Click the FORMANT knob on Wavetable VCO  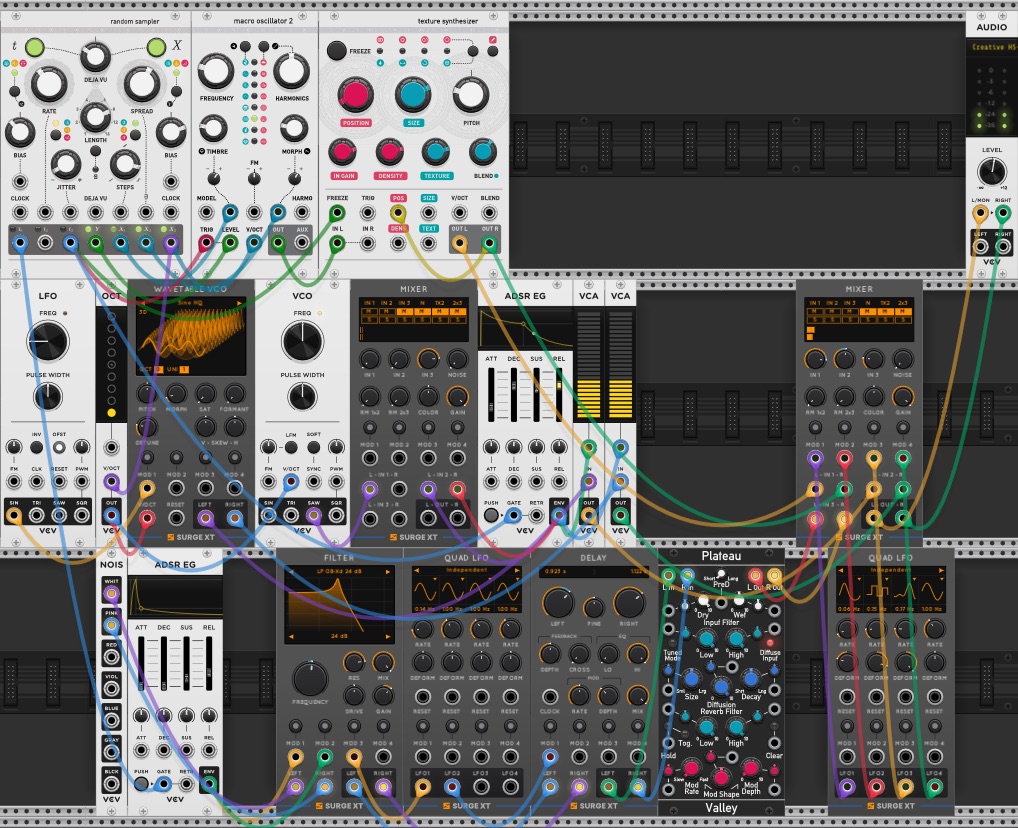[234, 394]
